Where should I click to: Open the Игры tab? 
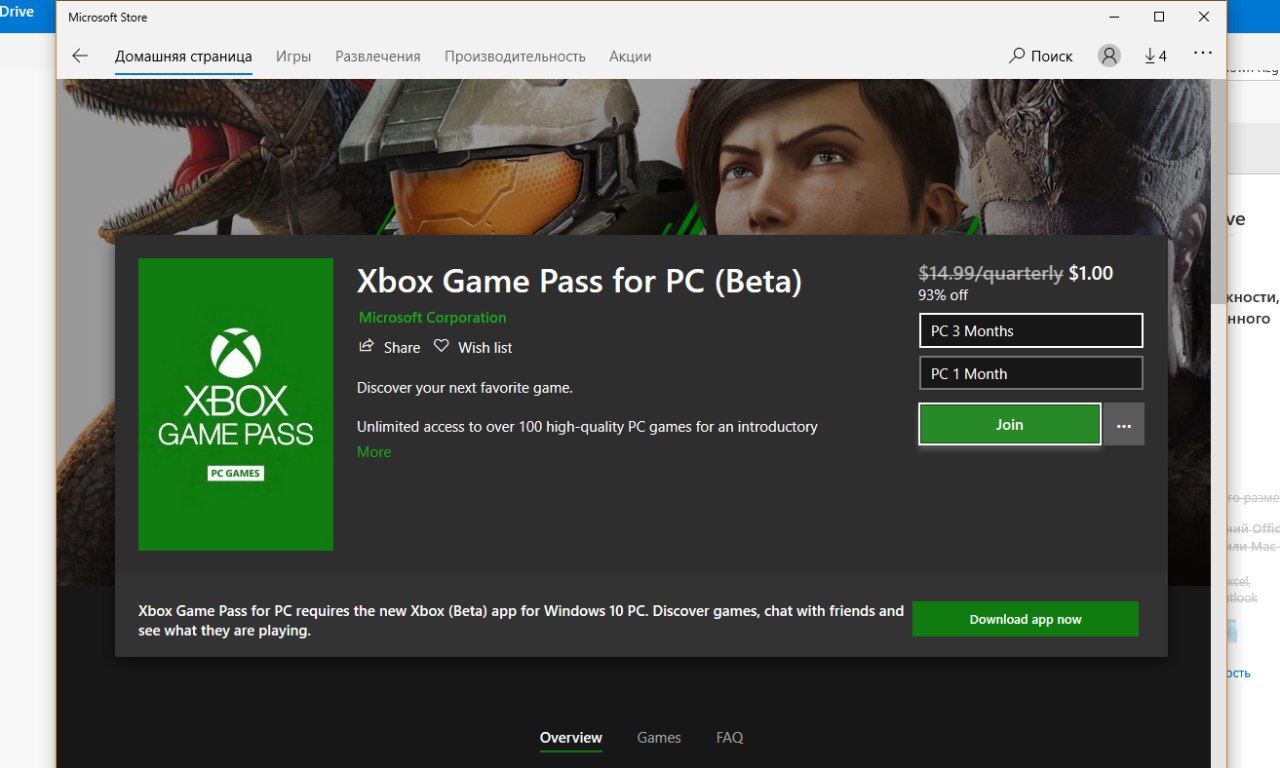point(293,56)
